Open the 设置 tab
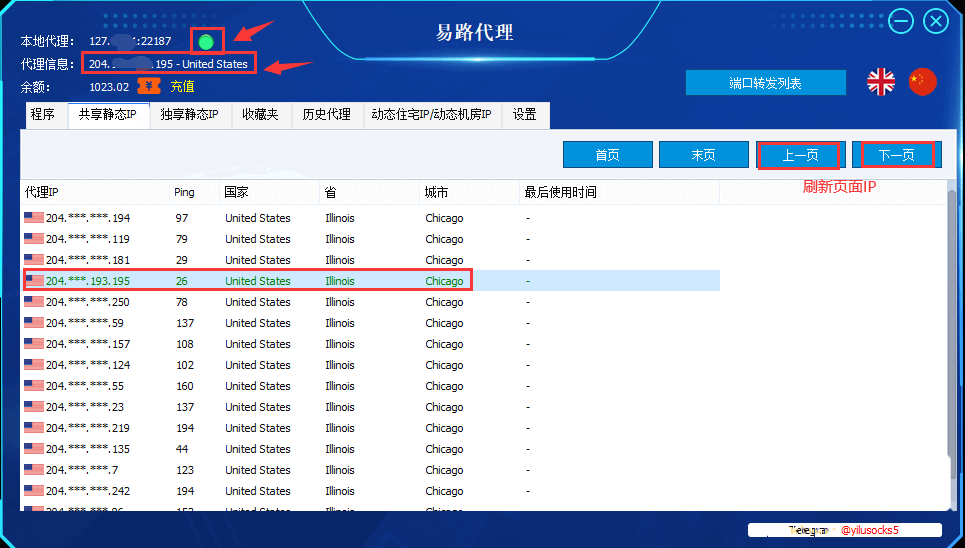Image resolution: width=965 pixels, height=548 pixels. [526, 115]
